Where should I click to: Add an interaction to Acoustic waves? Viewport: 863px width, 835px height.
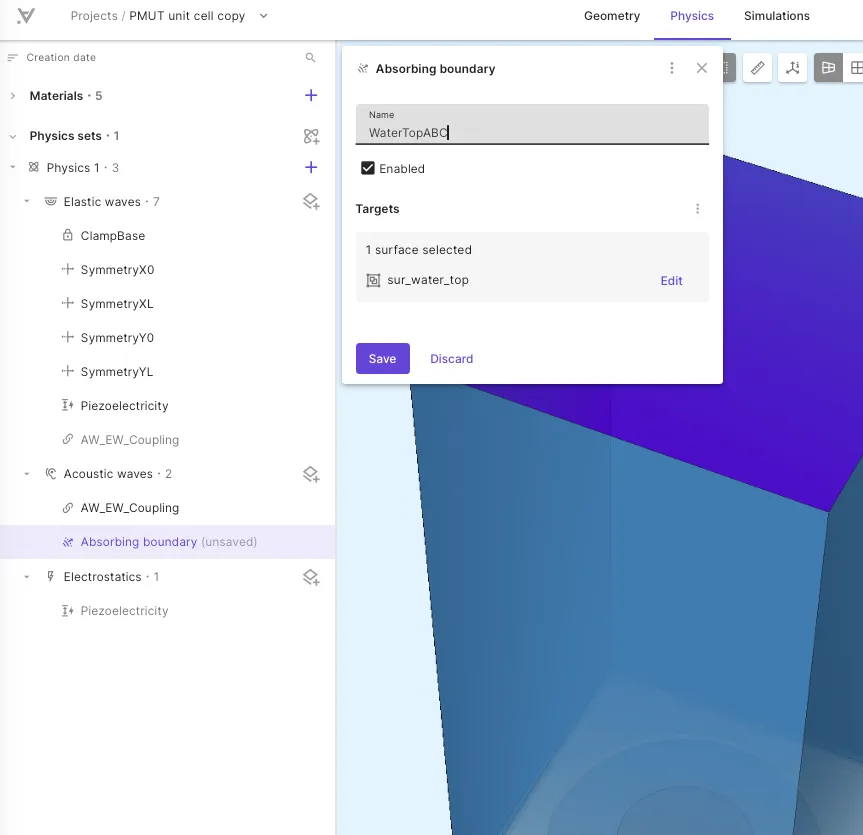[x=311, y=474]
